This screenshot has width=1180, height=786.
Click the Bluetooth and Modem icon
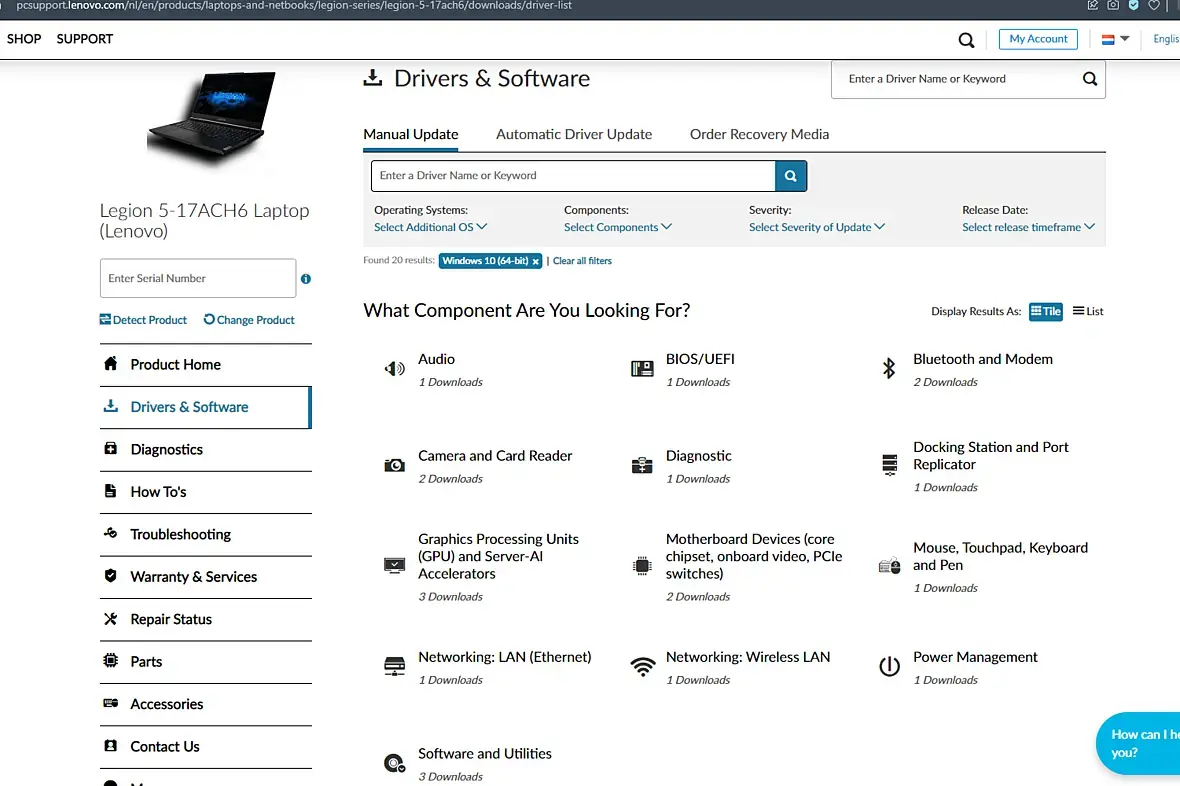pyautogui.click(x=889, y=368)
